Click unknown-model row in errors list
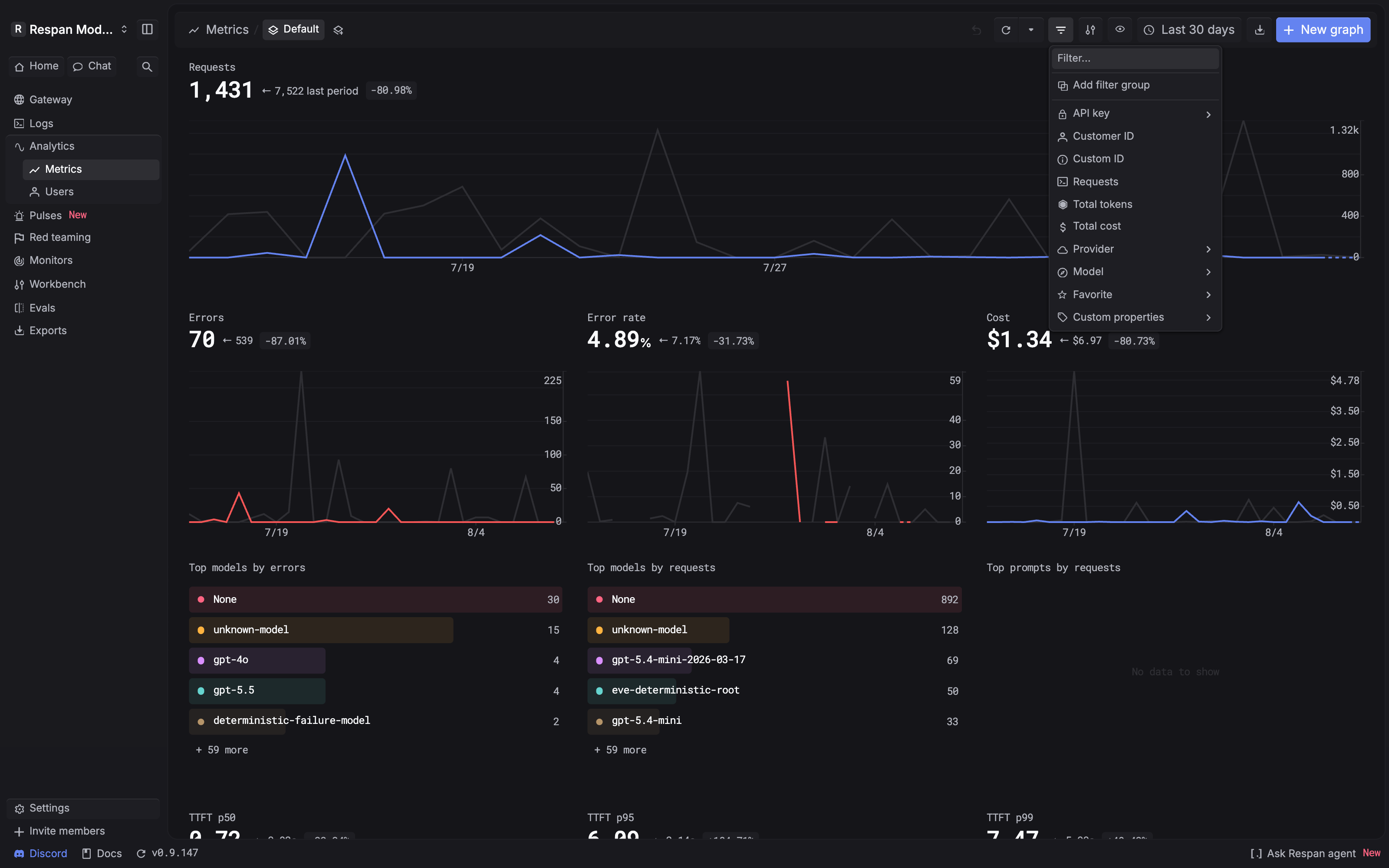 (375, 630)
